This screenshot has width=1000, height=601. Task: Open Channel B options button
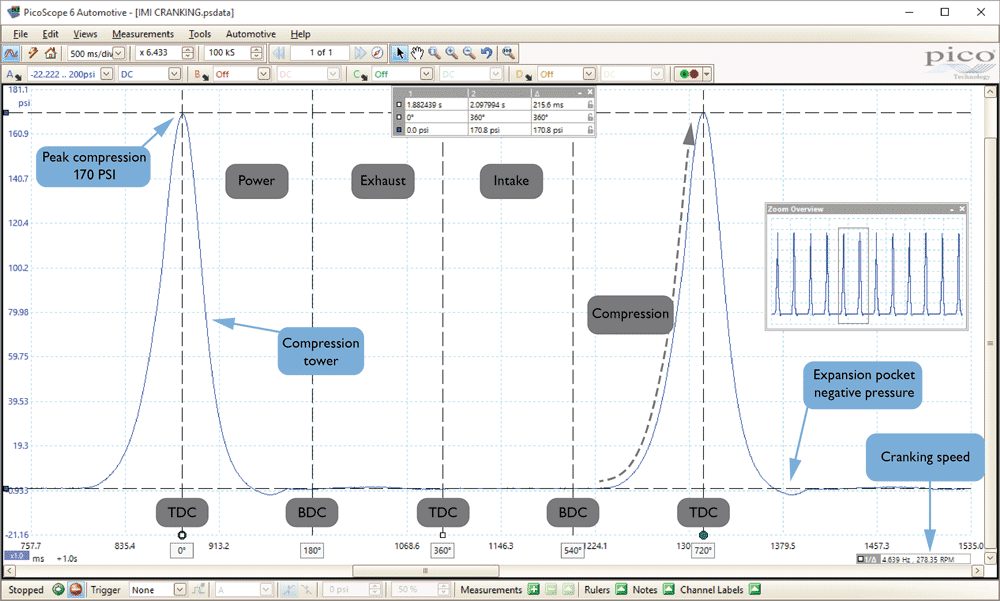point(202,75)
